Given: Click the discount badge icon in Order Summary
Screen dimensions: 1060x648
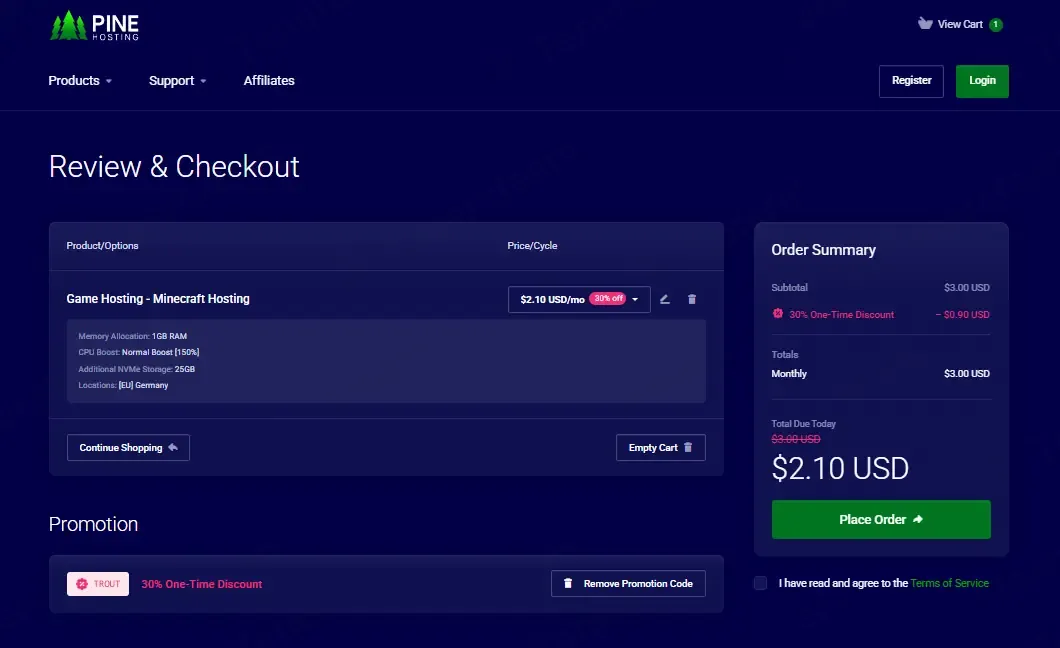Looking at the screenshot, I should 778,314.
